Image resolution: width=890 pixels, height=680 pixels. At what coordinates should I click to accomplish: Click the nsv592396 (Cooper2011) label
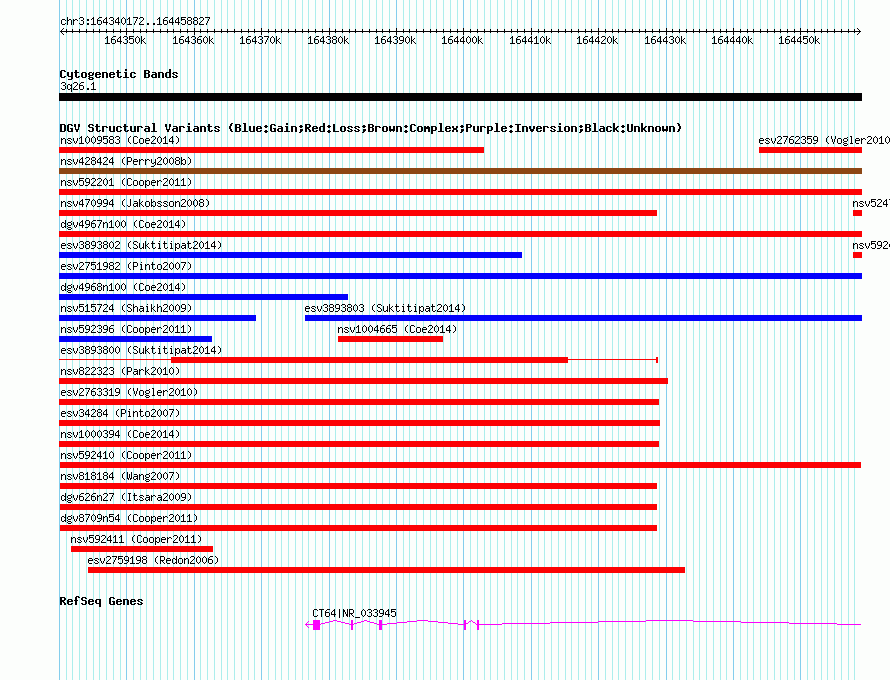click(x=126, y=329)
